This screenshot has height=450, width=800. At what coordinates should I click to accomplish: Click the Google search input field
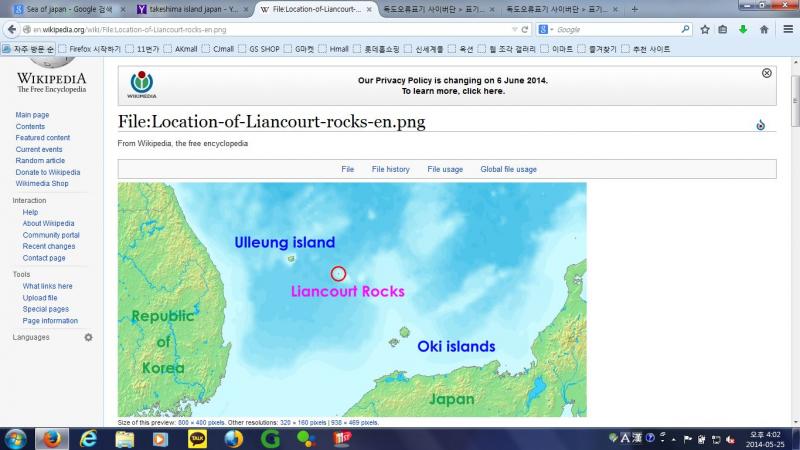click(x=617, y=30)
